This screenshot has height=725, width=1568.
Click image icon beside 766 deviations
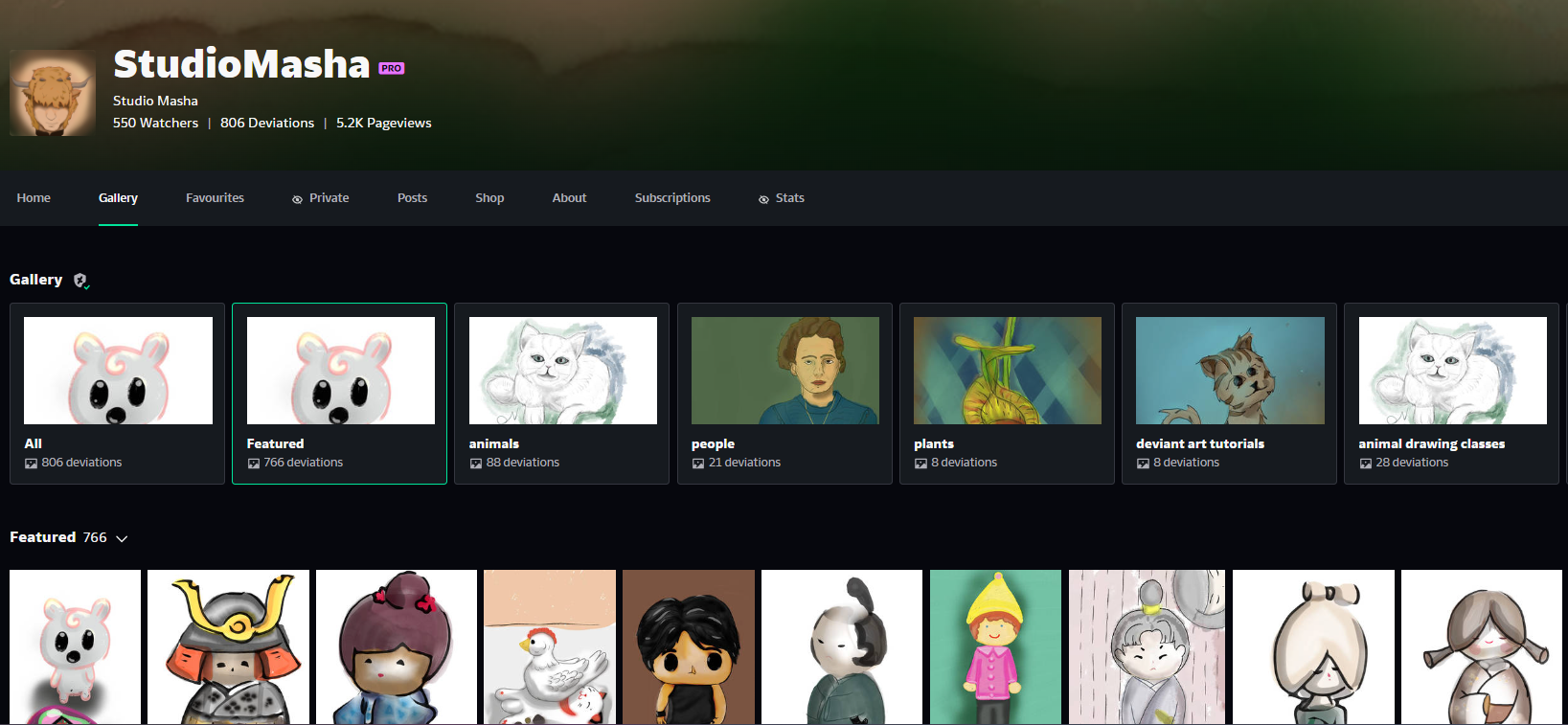[x=254, y=464]
